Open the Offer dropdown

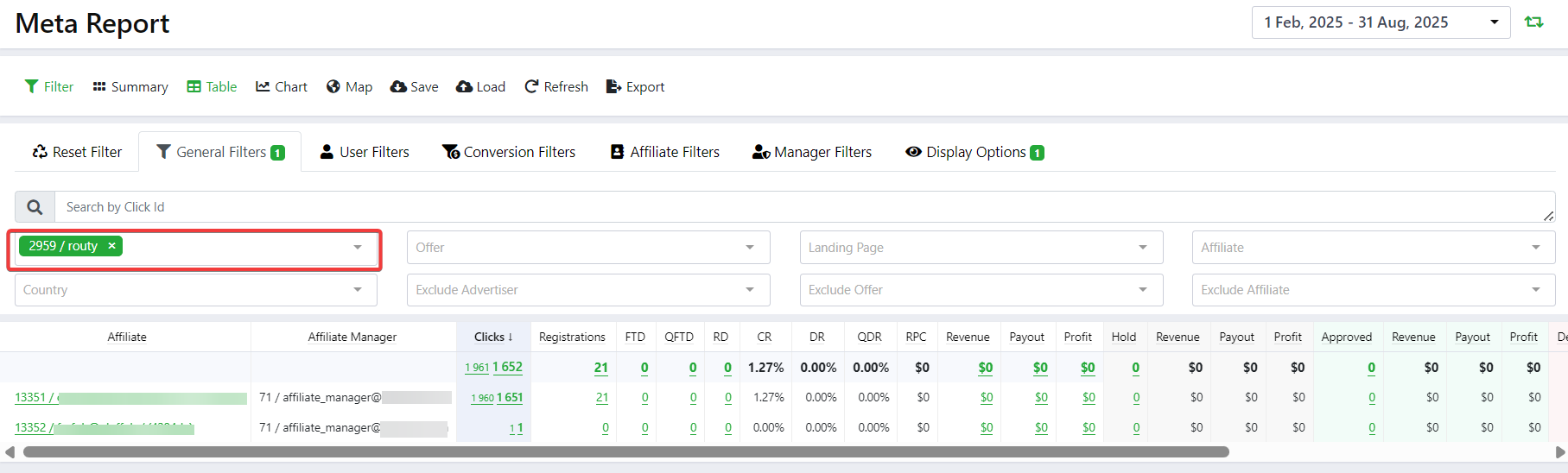click(x=587, y=248)
